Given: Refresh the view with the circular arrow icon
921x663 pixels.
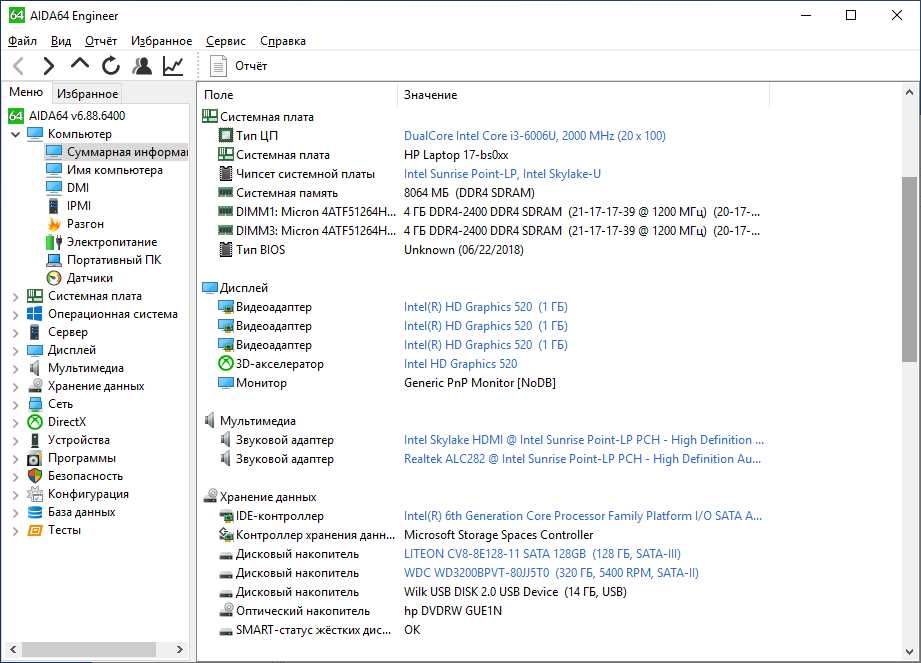Looking at the screenshot, I should coord(110,66).
